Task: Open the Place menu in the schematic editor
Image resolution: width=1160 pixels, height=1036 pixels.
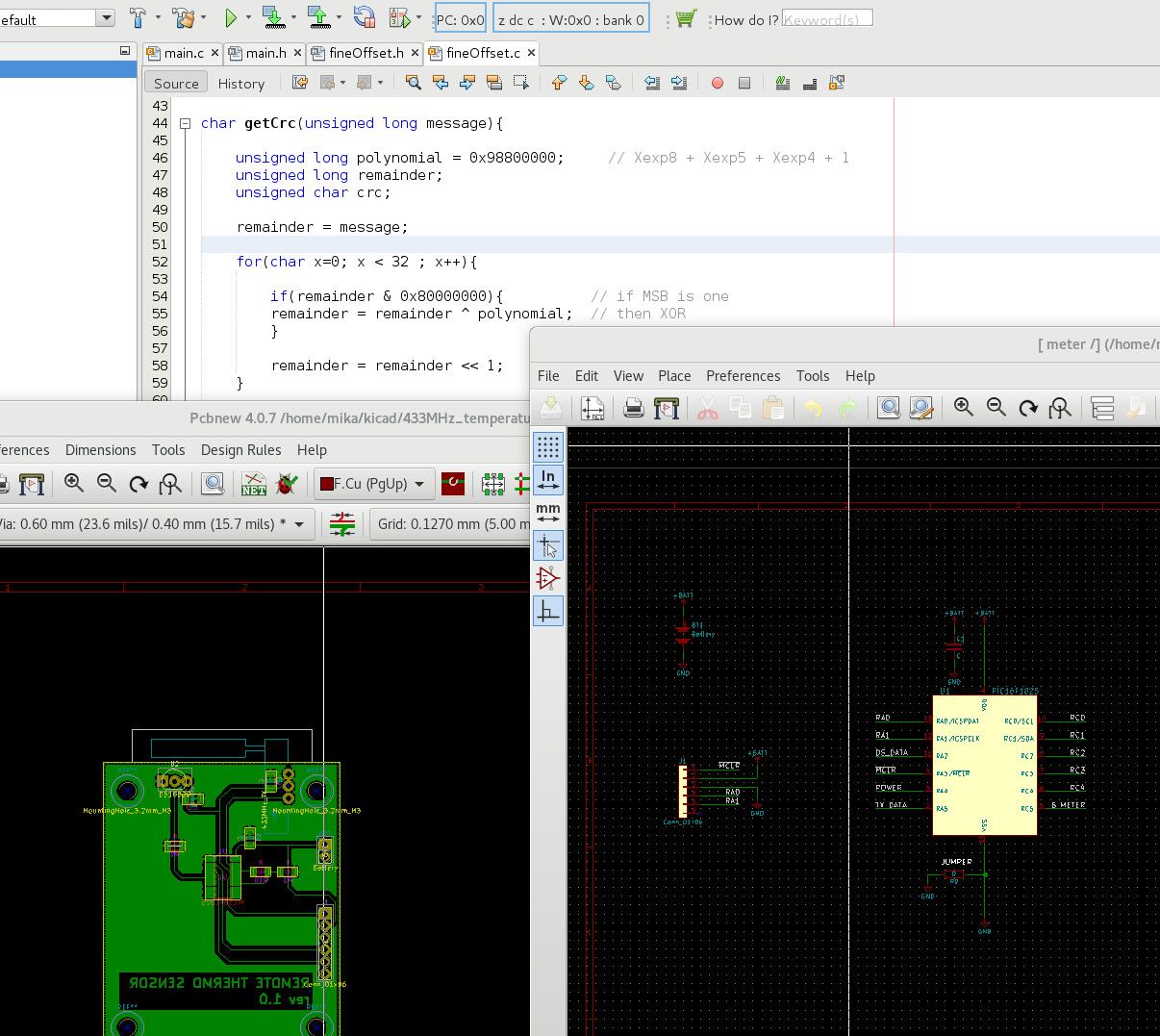Action: tap(673, 376)
